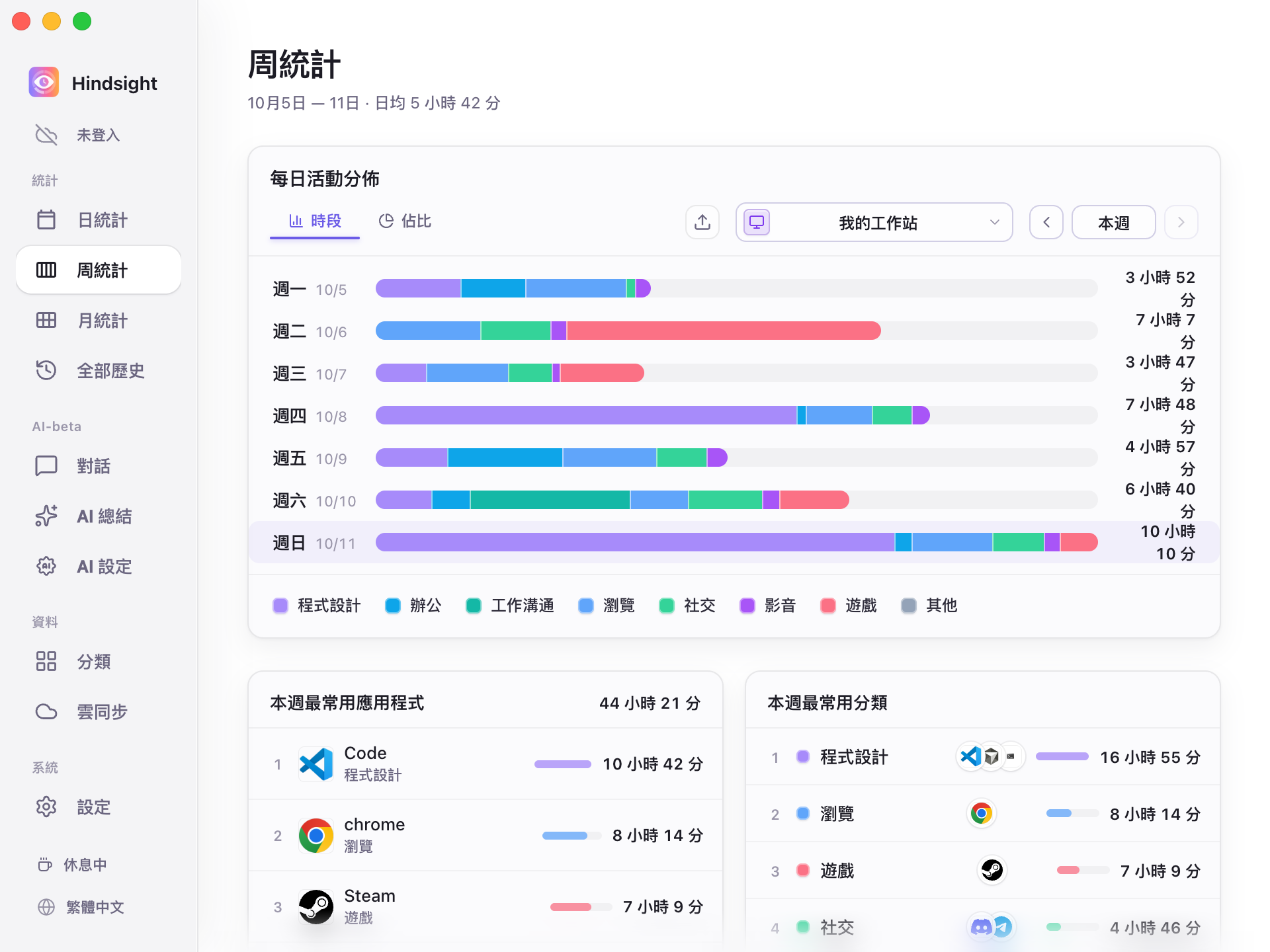
Task: Toggle 工作溝通 legend category
Action: (x=510, y=606)
